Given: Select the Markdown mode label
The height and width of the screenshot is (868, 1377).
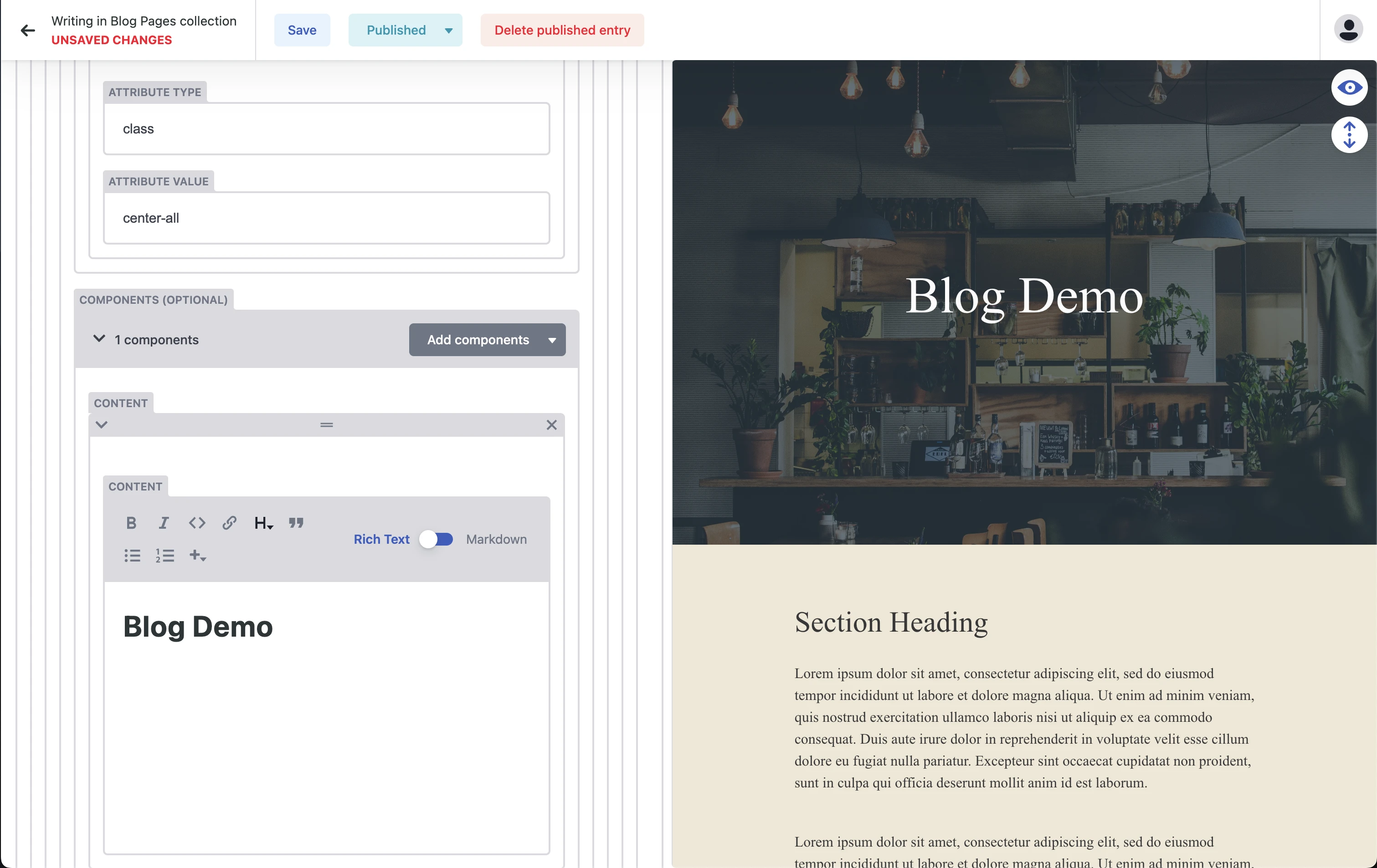Looking at the screenshot, I should [496, 540].
